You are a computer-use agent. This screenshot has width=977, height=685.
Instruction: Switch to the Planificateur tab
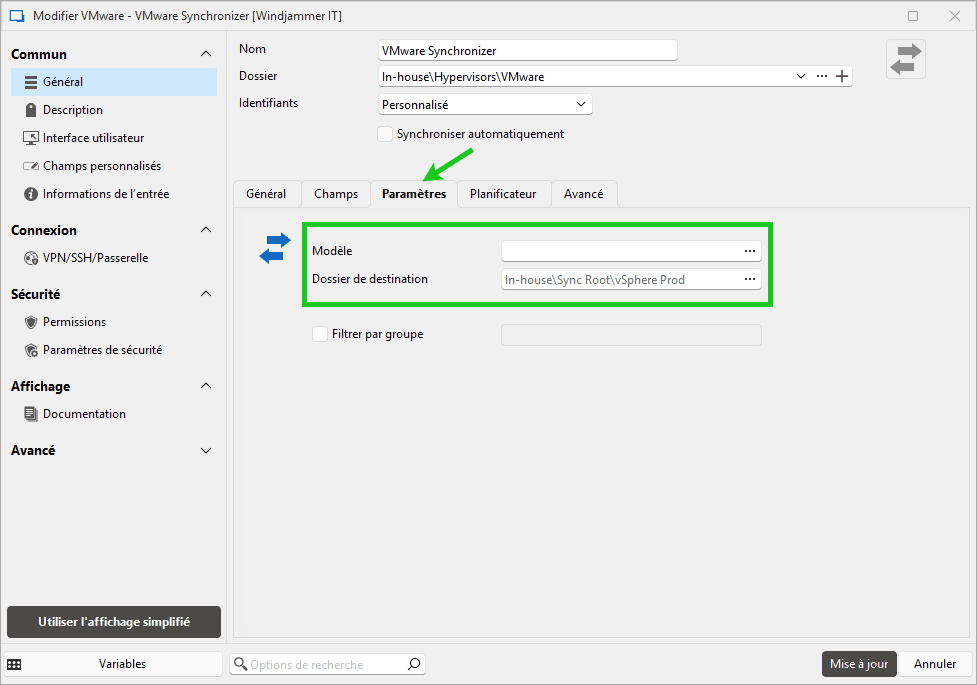coord(503,194)
